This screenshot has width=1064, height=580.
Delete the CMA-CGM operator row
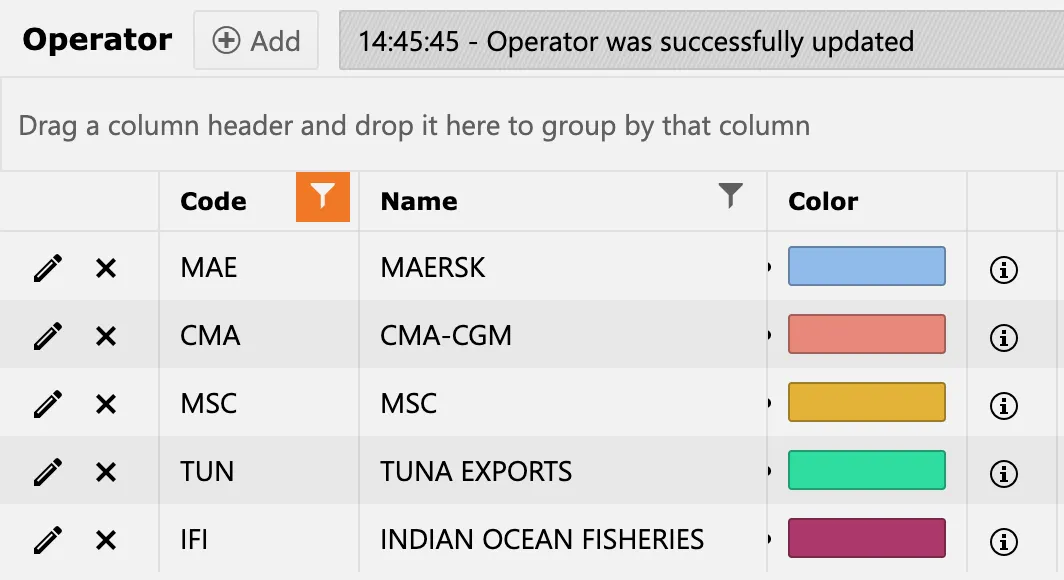(x=106, y=336)
